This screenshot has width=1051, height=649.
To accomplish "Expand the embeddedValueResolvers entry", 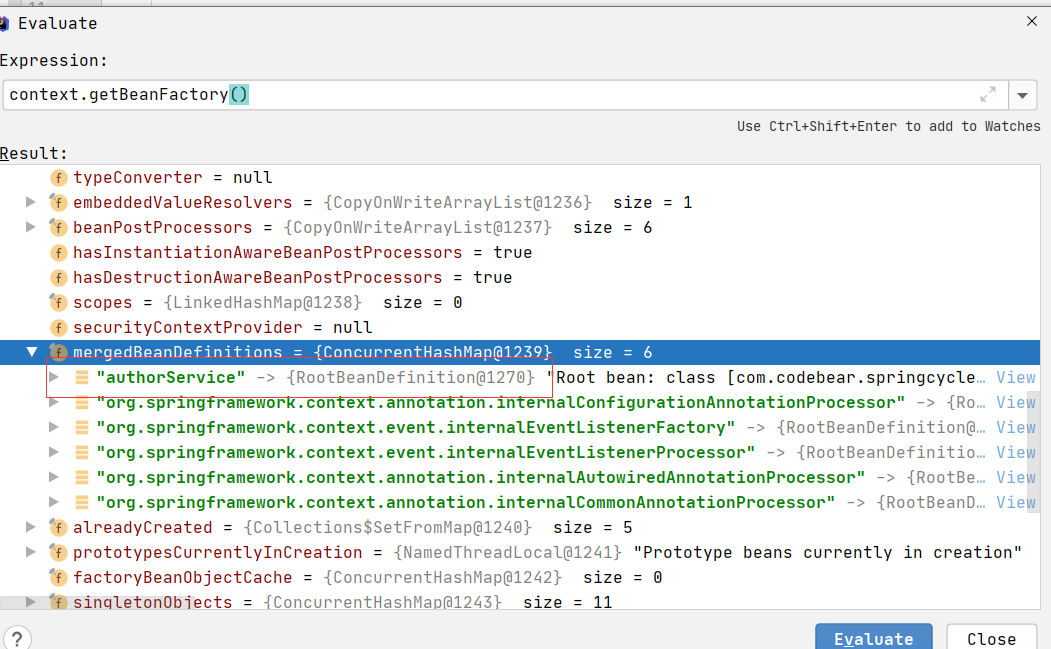I will pos(32,202).
